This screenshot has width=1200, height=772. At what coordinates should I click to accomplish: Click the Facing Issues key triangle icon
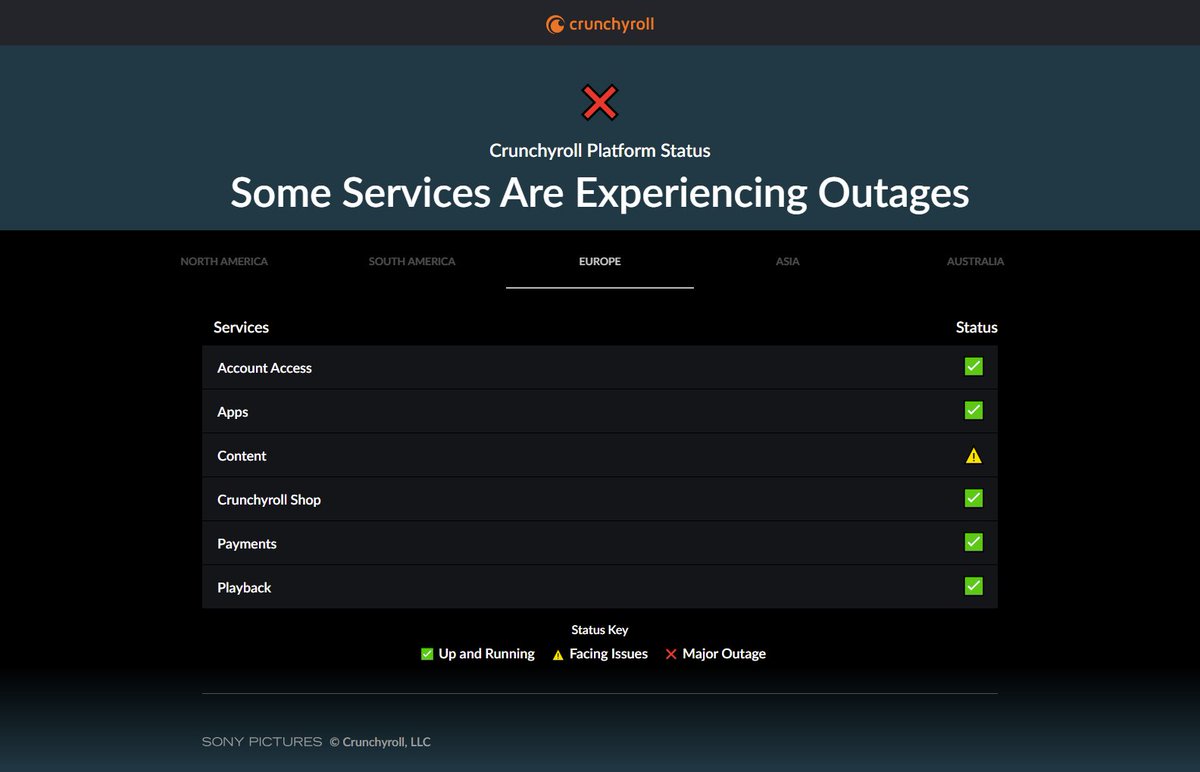[558, 655]
